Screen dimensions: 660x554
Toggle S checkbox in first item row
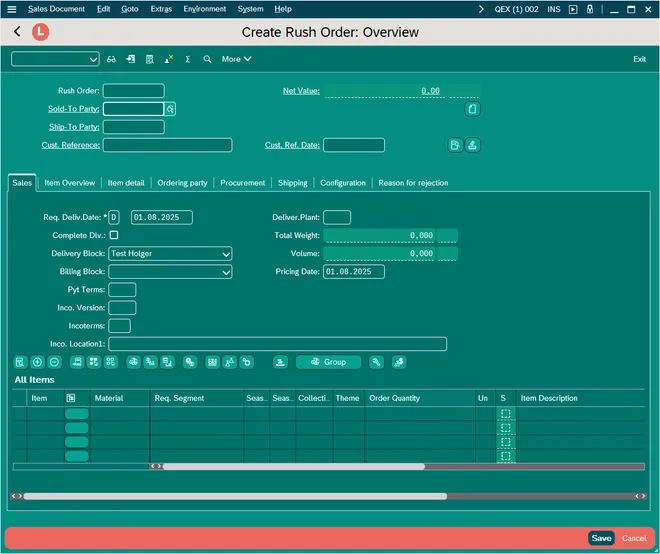pyautogui.click(x=506, y=413)
